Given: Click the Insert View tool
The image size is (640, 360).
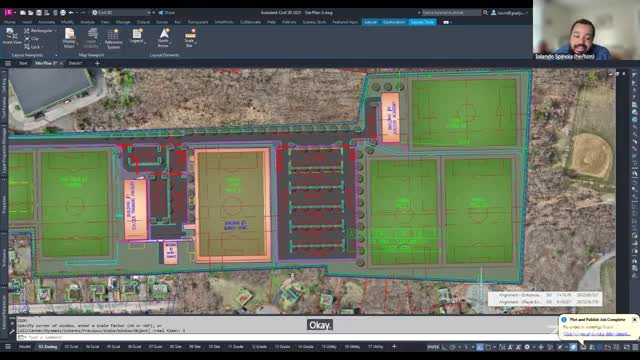Looking at the screenshot, I should tap(11, 36).
